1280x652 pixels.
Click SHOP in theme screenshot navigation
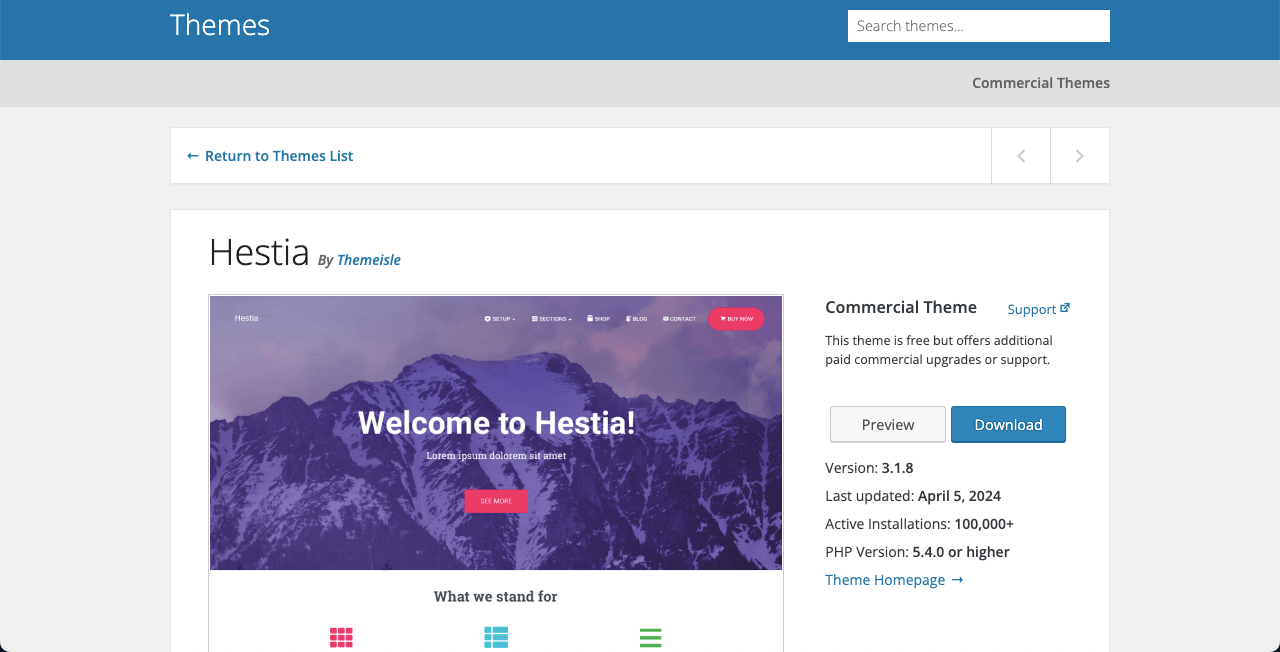(x=599, y=319)
